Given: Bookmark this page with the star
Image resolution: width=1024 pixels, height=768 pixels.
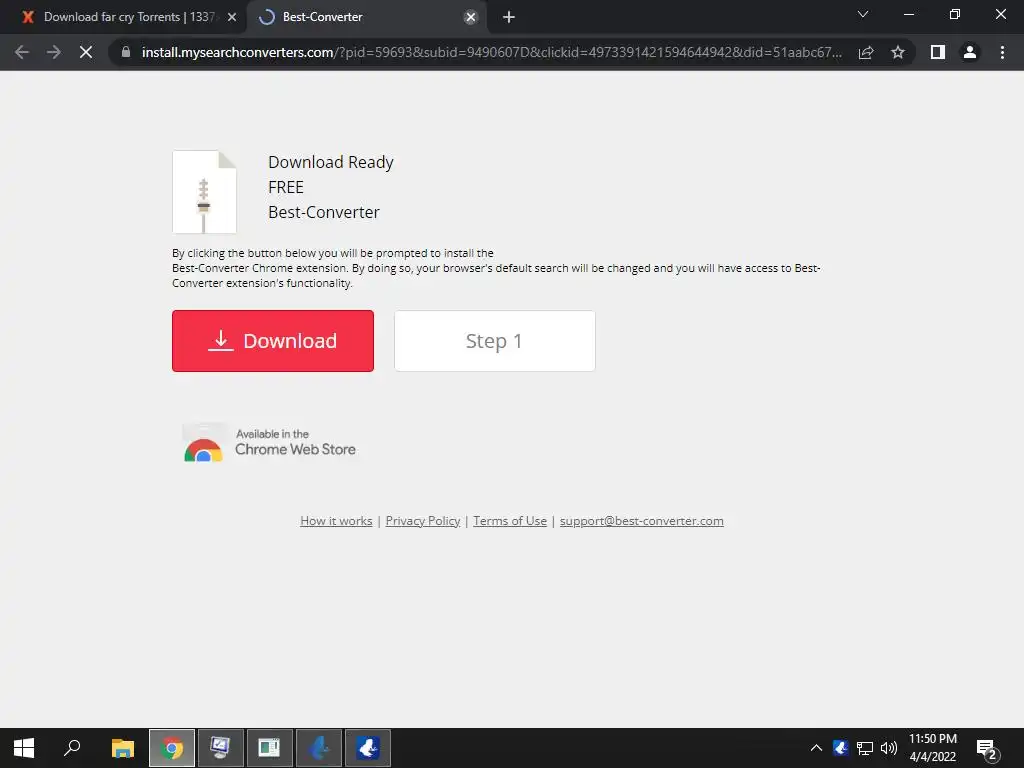Looking at the screenshot, I should 898,52.
